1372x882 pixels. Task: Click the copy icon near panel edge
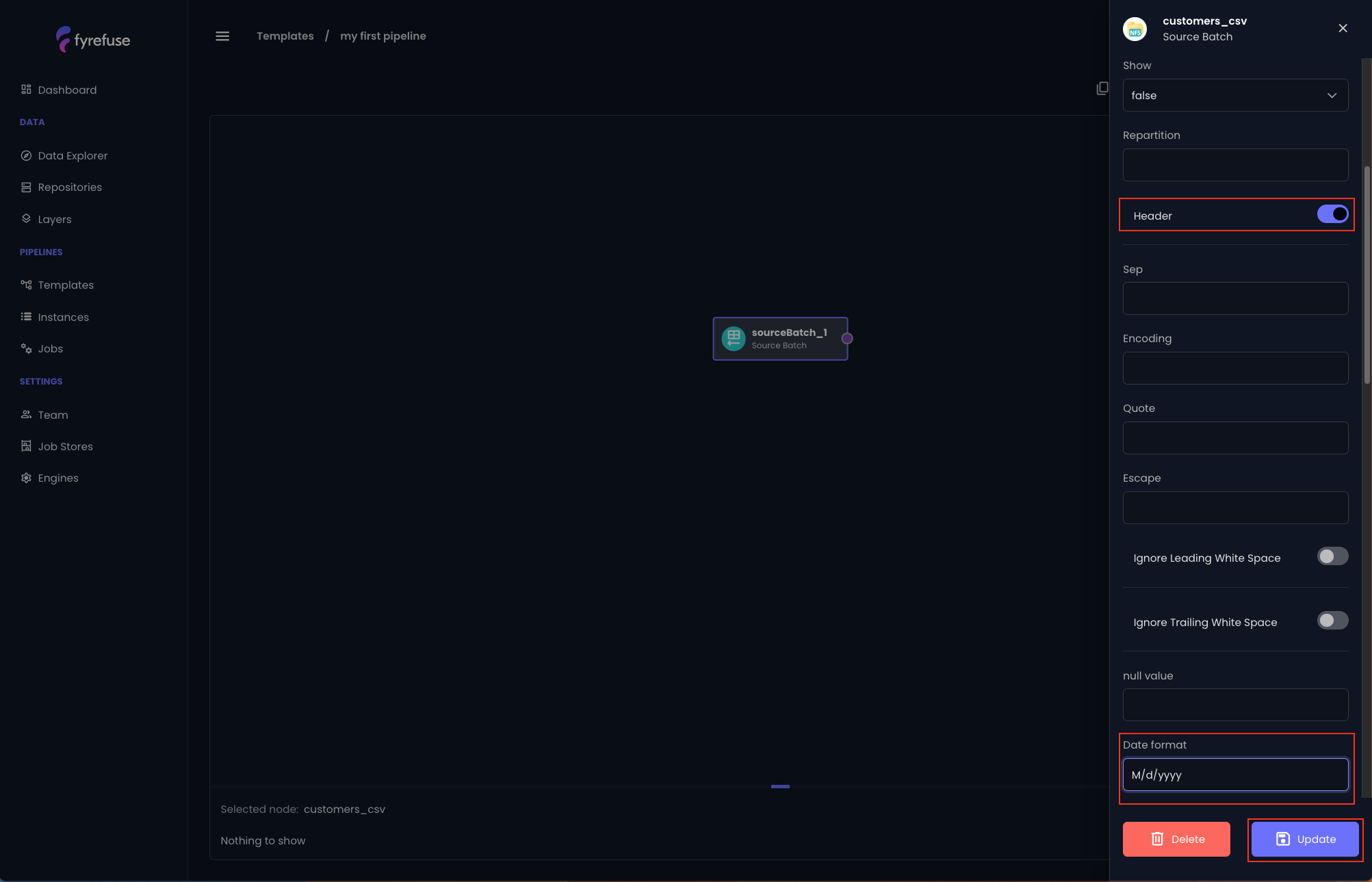pos(1102,88)
